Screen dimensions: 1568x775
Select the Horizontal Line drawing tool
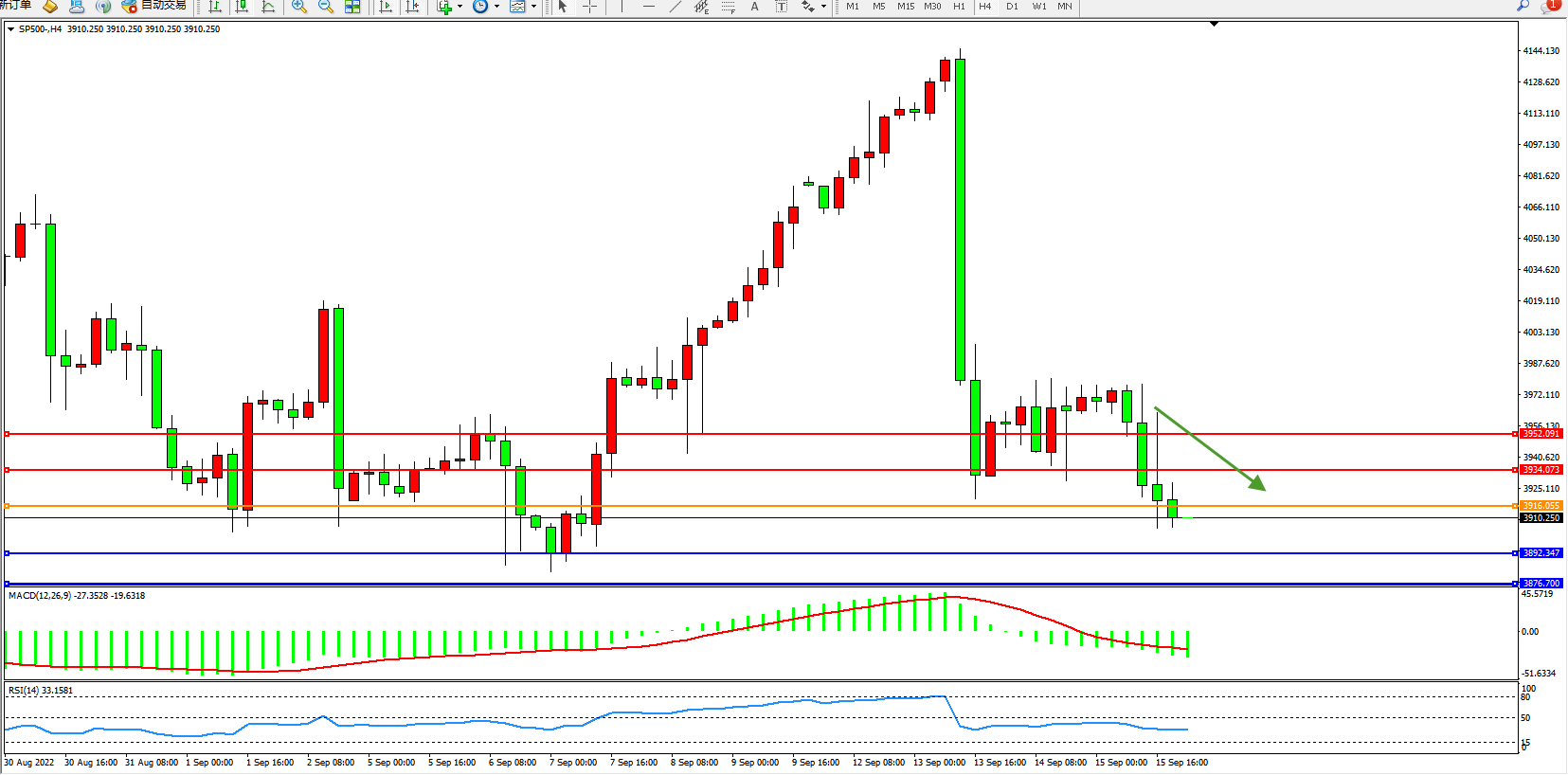point(648,7)
